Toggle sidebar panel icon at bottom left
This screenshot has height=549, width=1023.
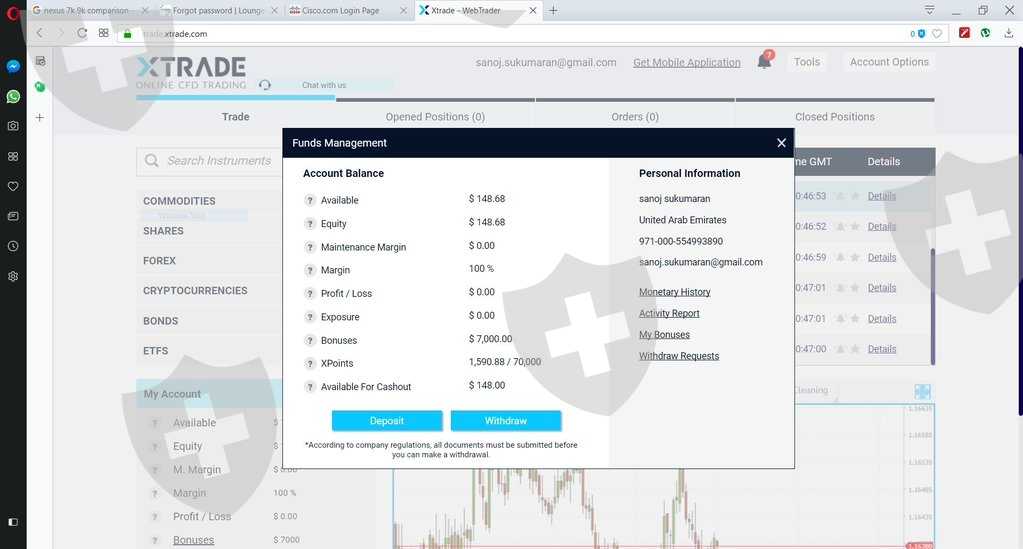13,522
